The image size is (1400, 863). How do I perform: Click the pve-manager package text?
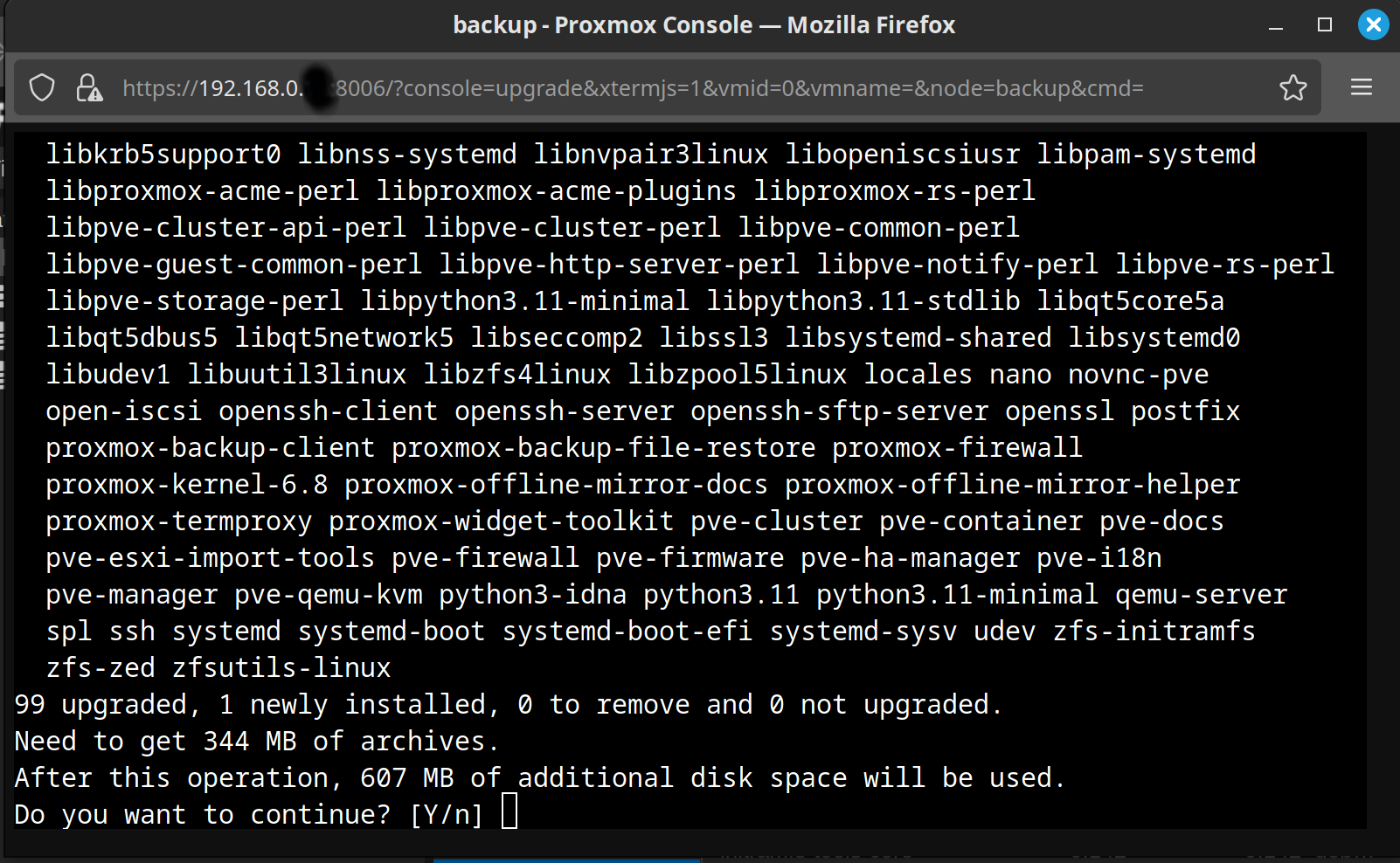(x=132, y=594)
